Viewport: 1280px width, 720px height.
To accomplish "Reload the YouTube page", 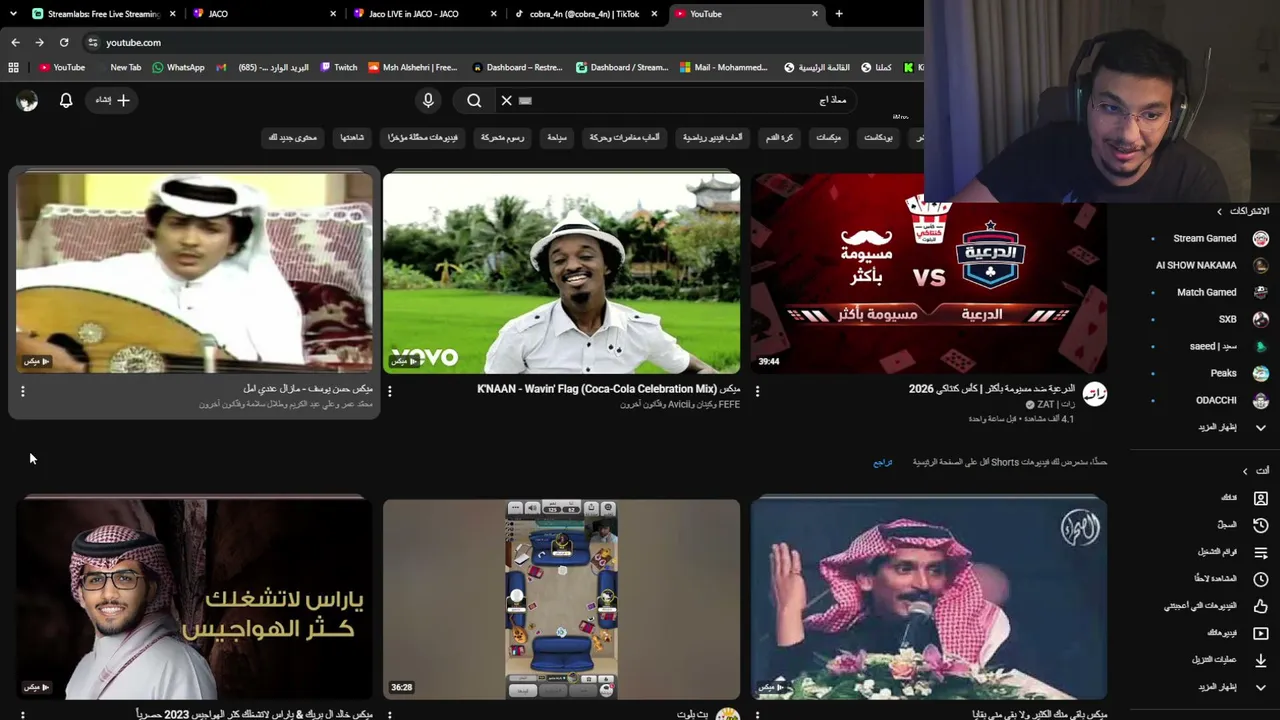I will (64, 42).
